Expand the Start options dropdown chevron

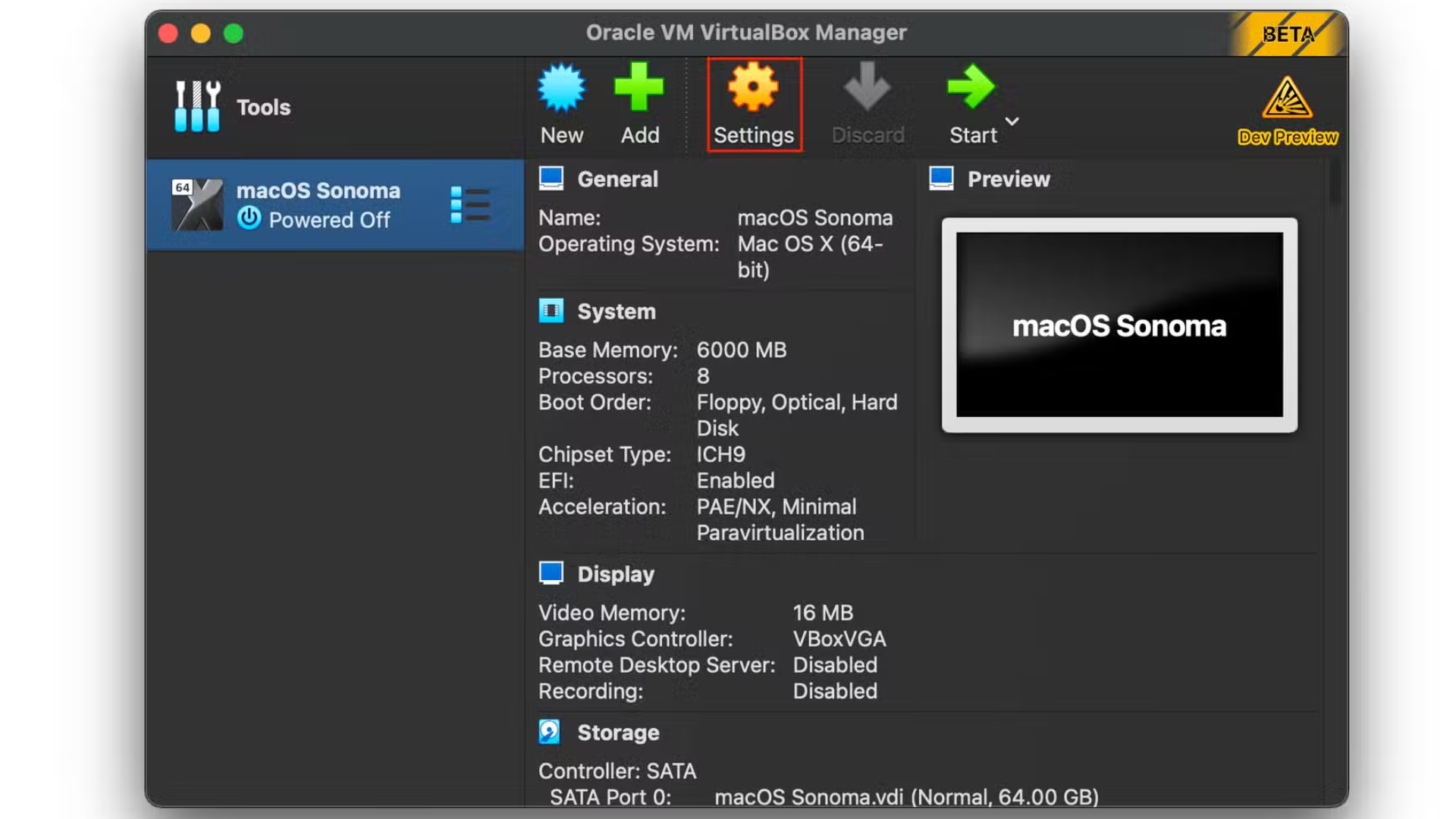pos(1012,121)
